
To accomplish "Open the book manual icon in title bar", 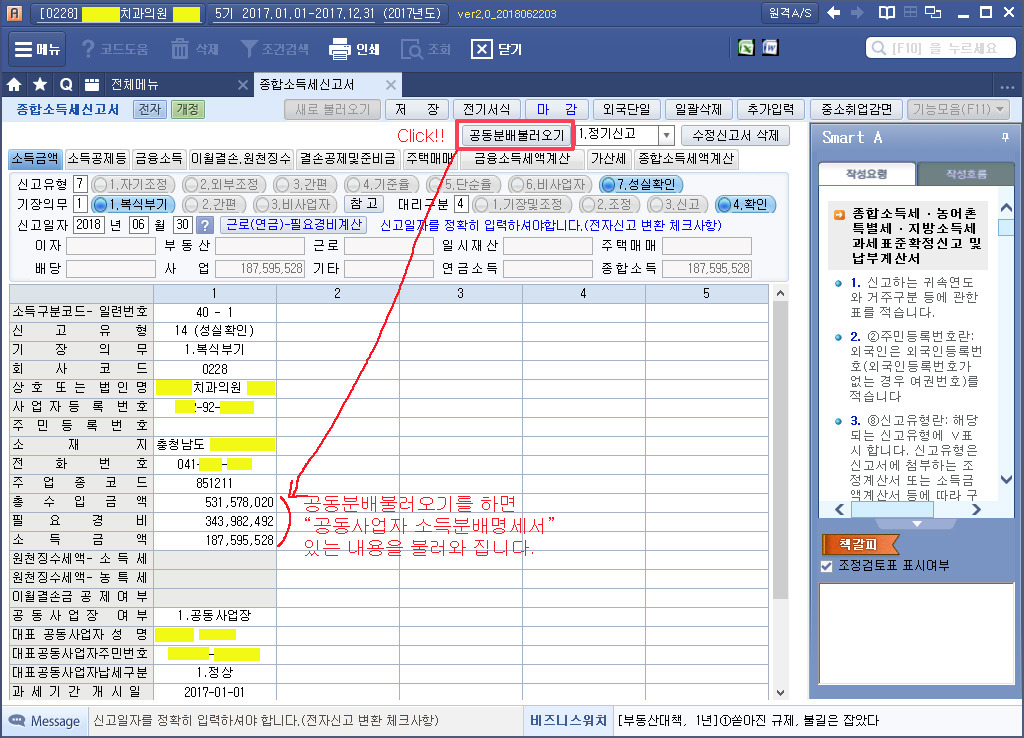I will [x=886, y=12].
